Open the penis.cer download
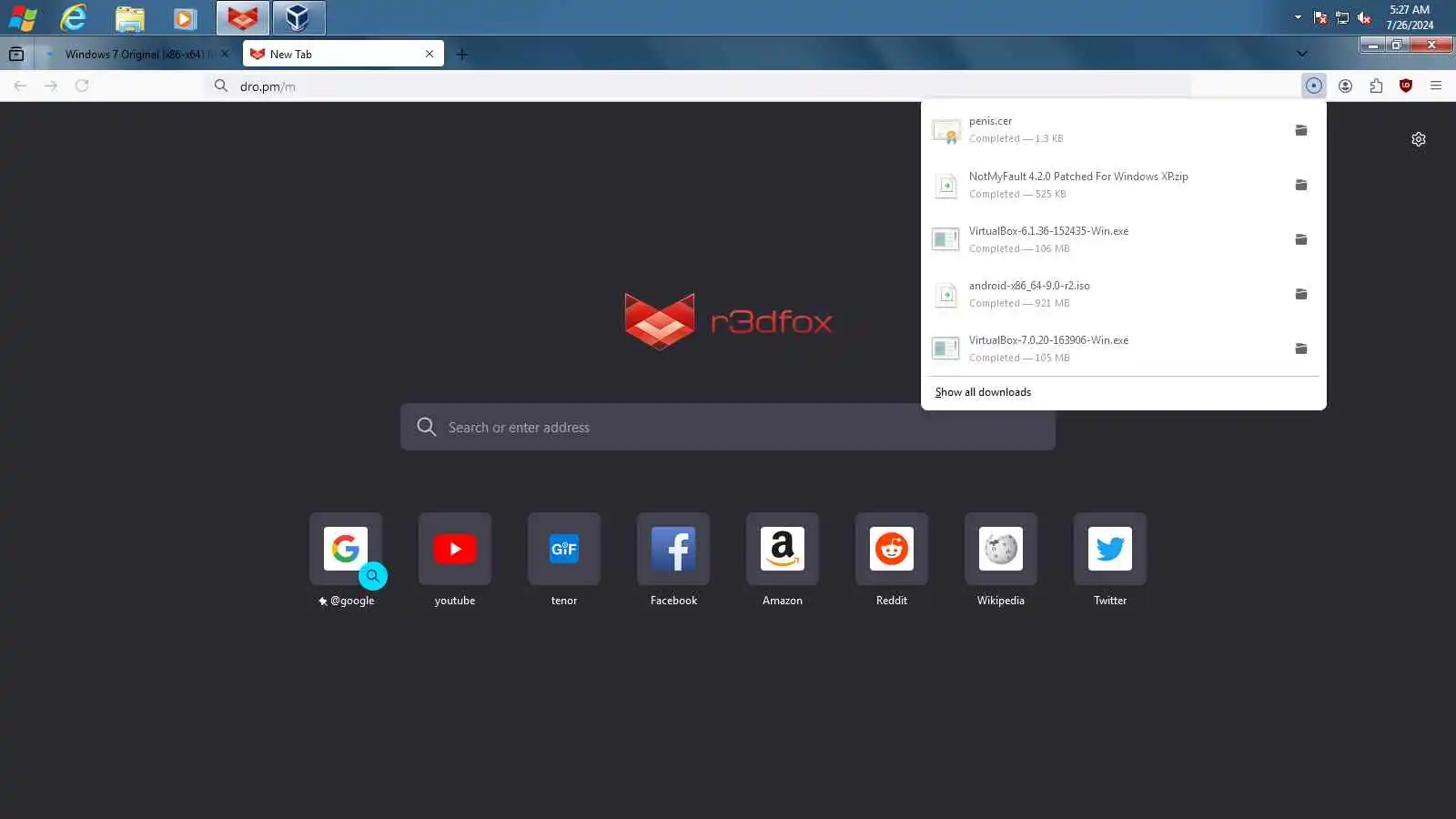 (x=1104, y=130)
